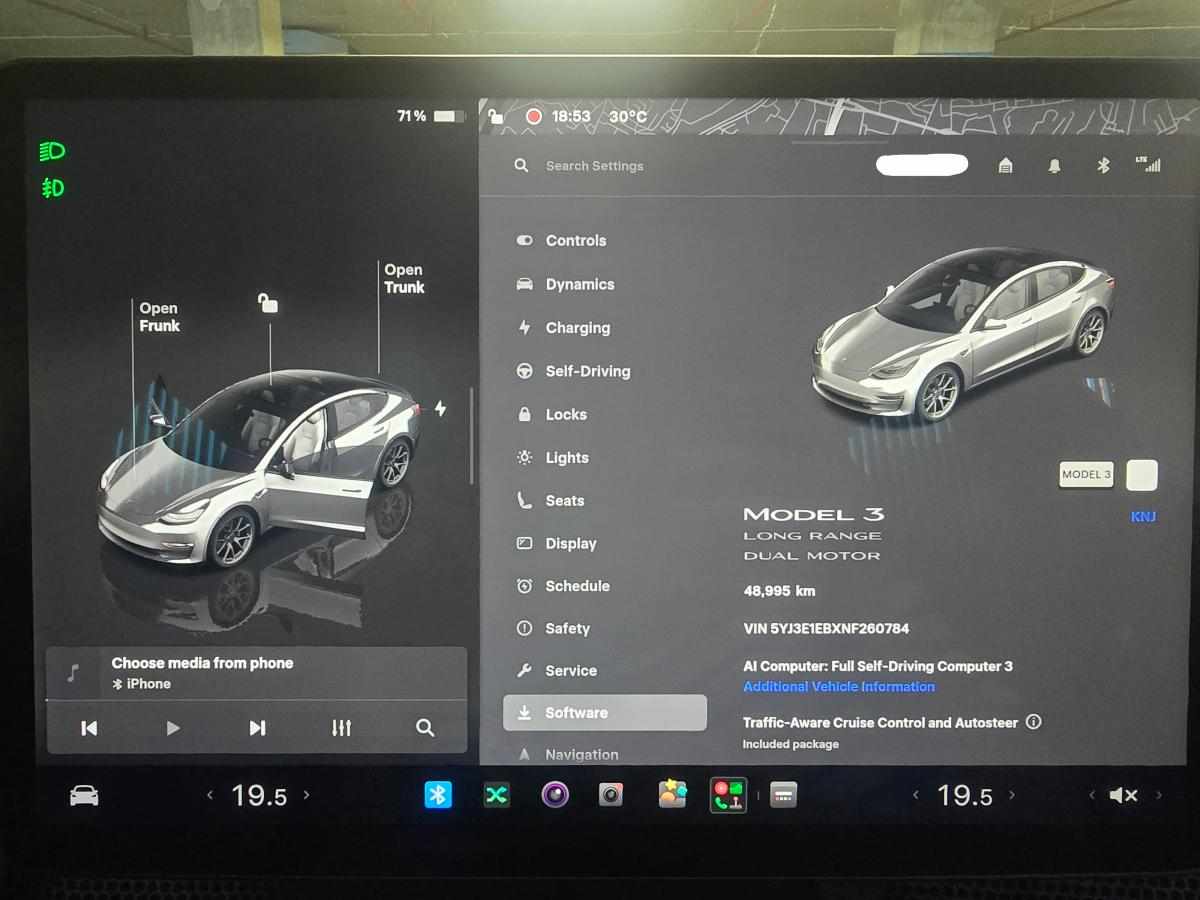Open Bluetooth settings from header icon
This screenshot has height=900, width=1200.
tap(1103, 166)
